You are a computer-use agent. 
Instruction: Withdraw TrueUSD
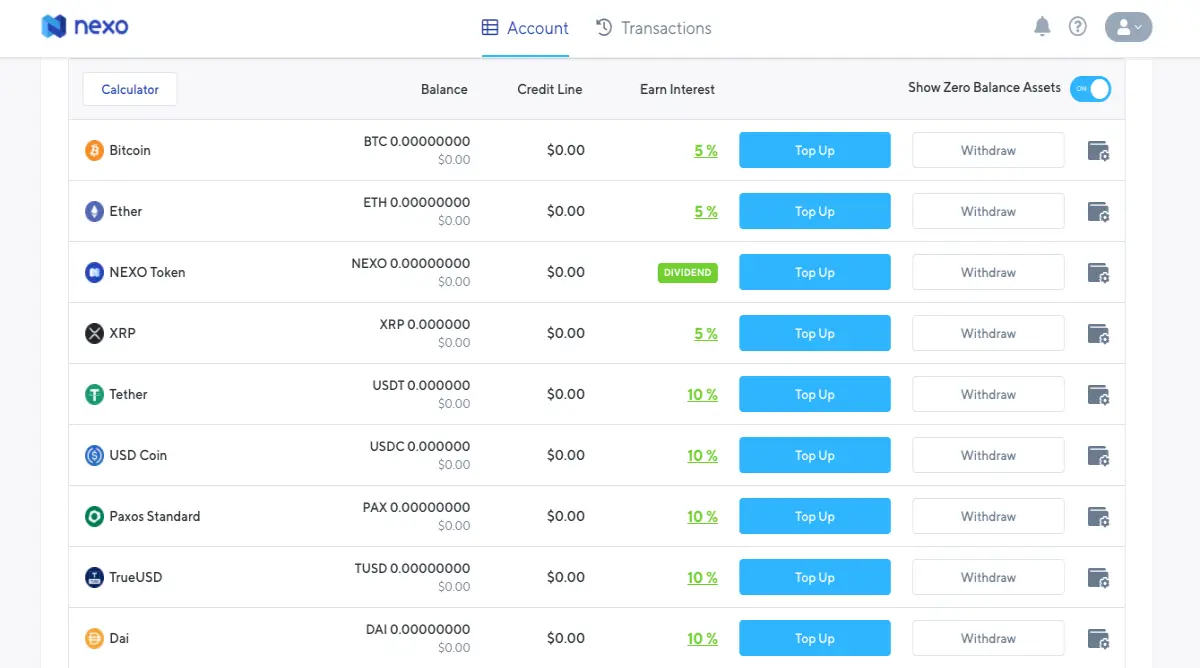point(988,577)
